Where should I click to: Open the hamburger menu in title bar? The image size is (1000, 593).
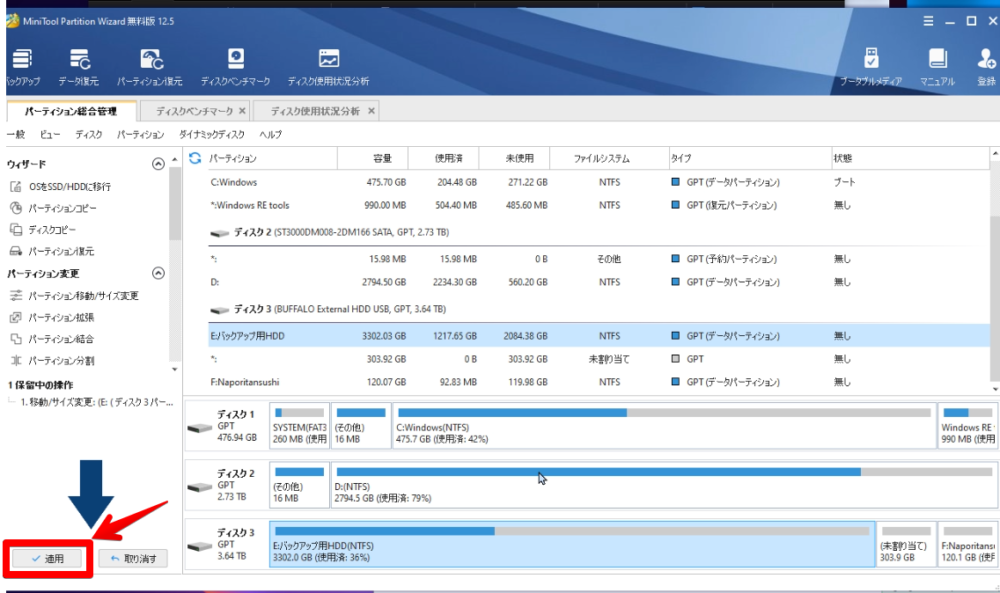click(x=928, y=21)
